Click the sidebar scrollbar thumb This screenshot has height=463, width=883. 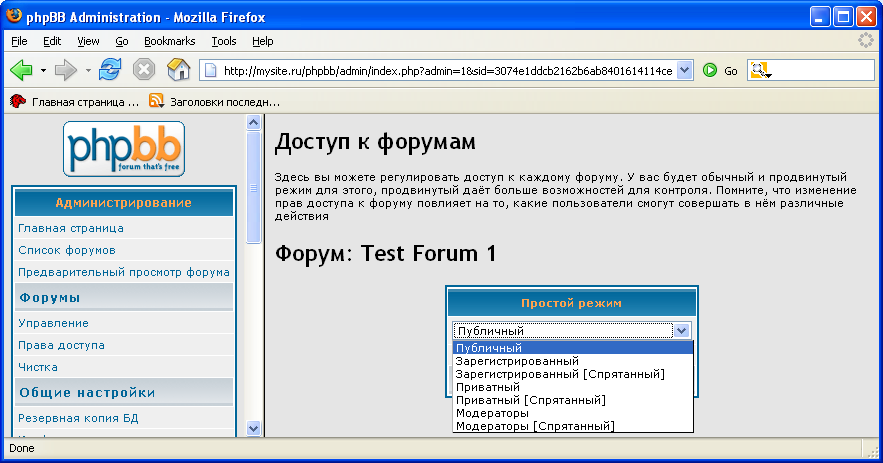[x=253, y=188]
